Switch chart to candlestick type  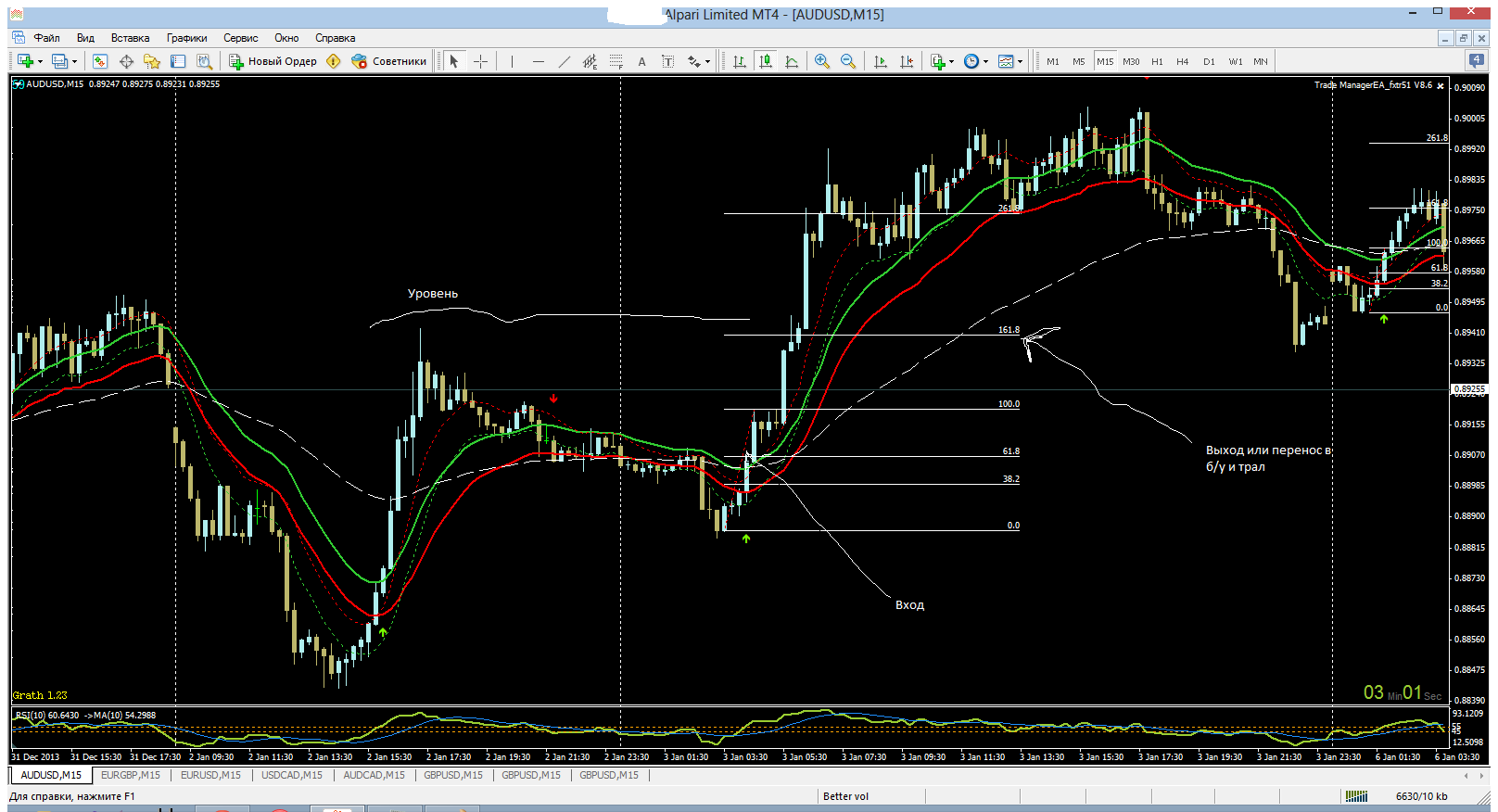766,61
